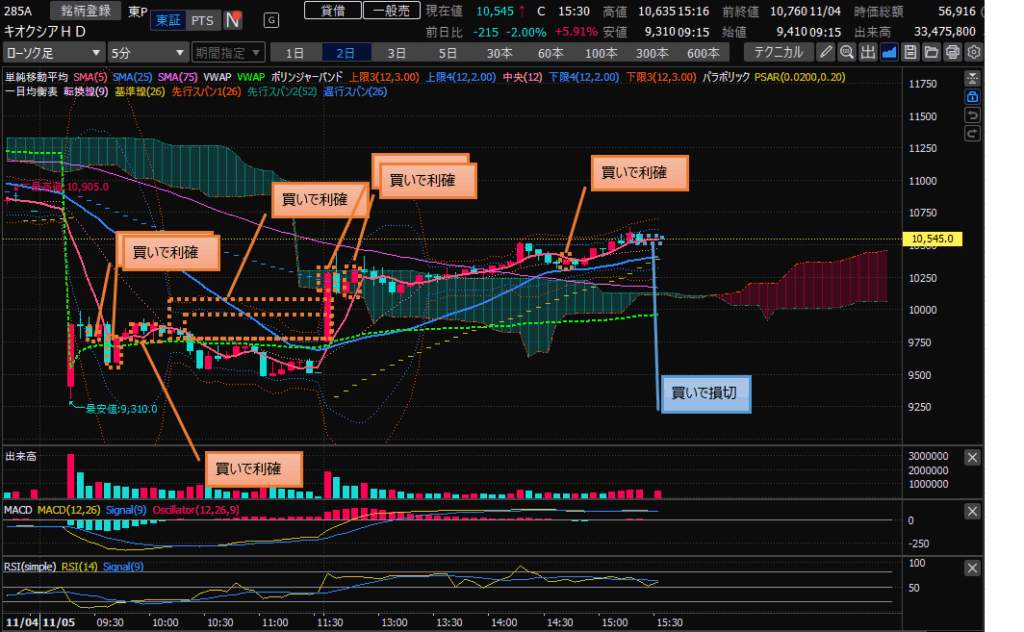Viewport: 1024px width, 632px height.
Task: Expand the 5分 interval dropdown
Action: 147,52
